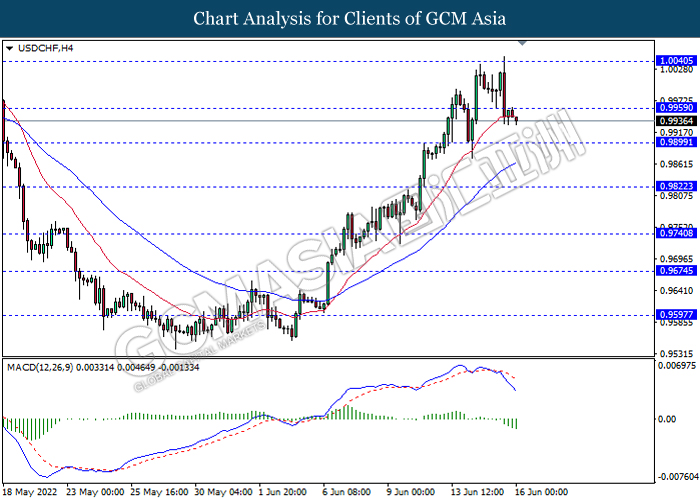Click the 30 May 04:00 time label

[224, 492]
